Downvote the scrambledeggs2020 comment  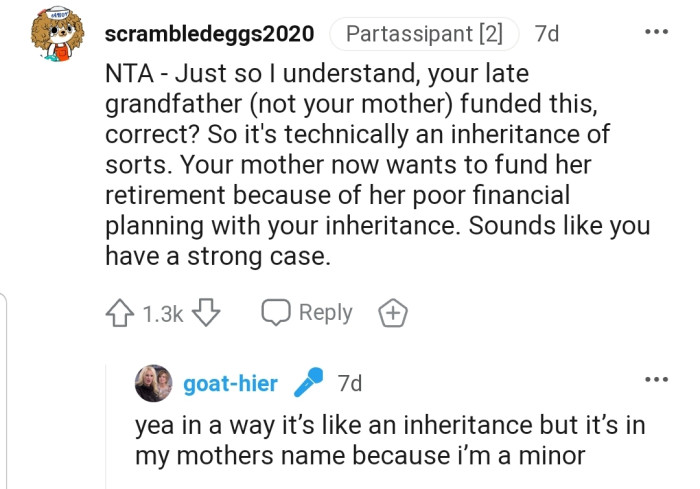pos(204,313)
